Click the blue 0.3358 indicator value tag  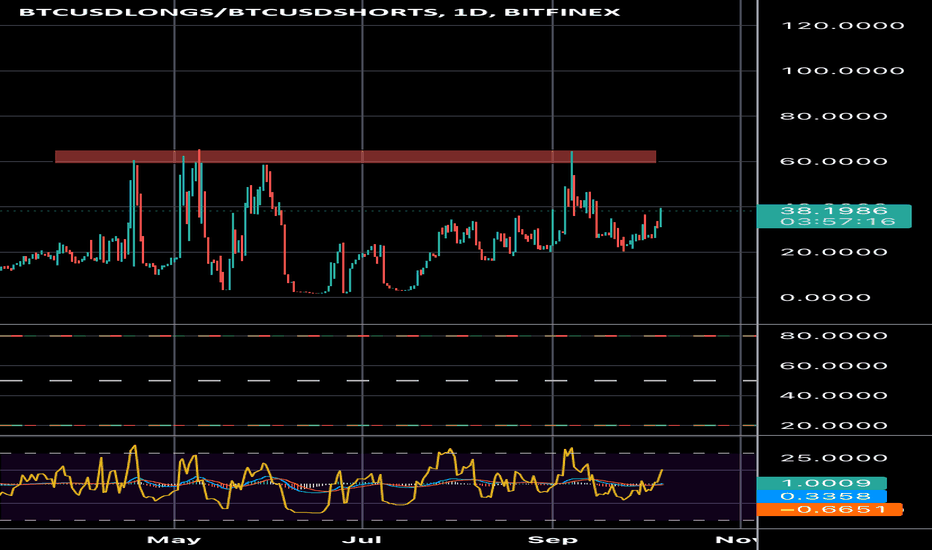coord(822,496)
